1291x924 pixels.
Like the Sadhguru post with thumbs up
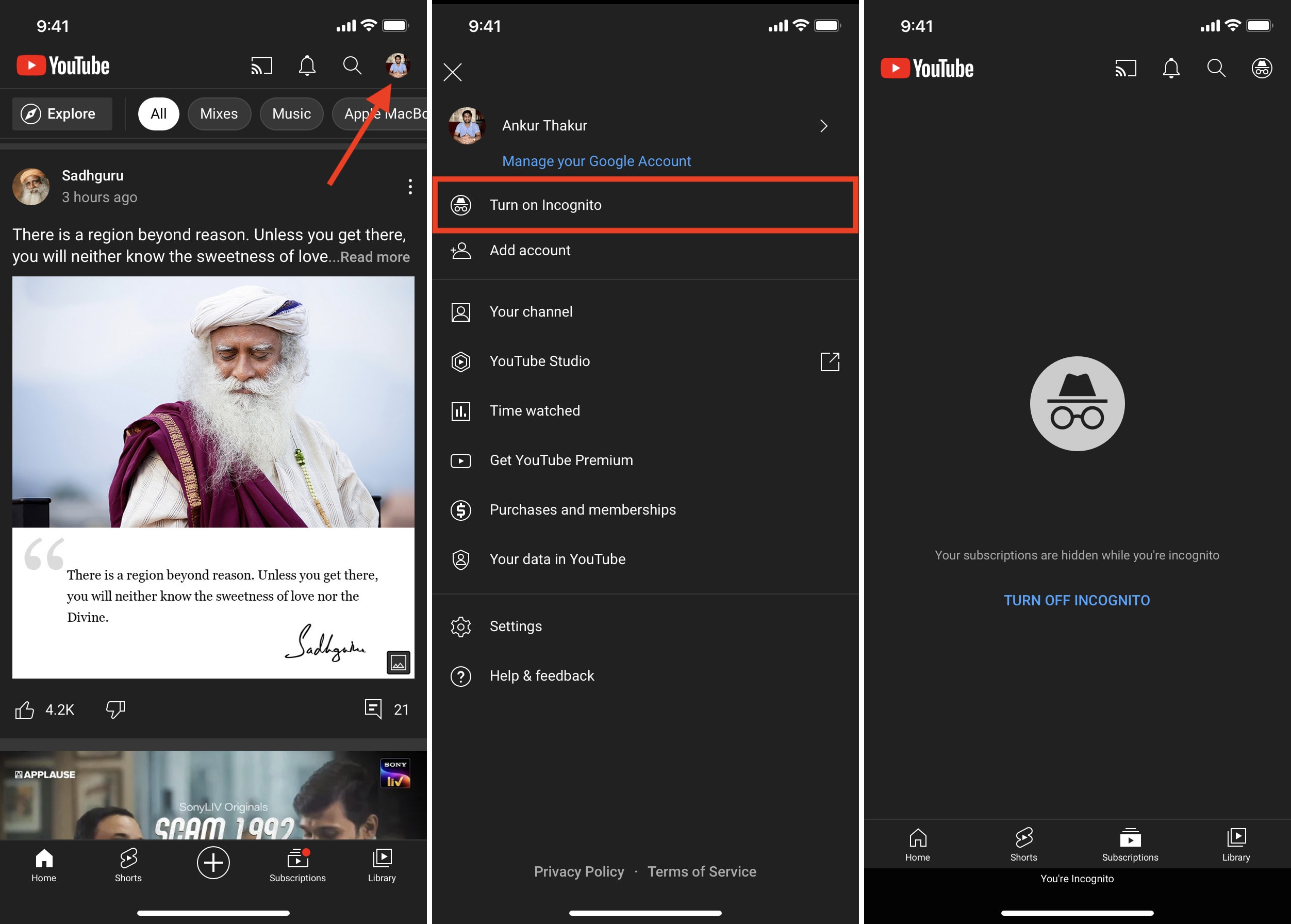(24, 709)
